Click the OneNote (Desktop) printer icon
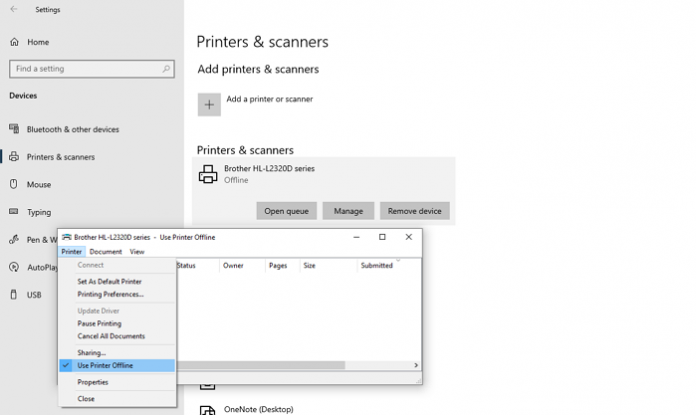The height and width of the screenshot is (415, 696). pos(207,411)
